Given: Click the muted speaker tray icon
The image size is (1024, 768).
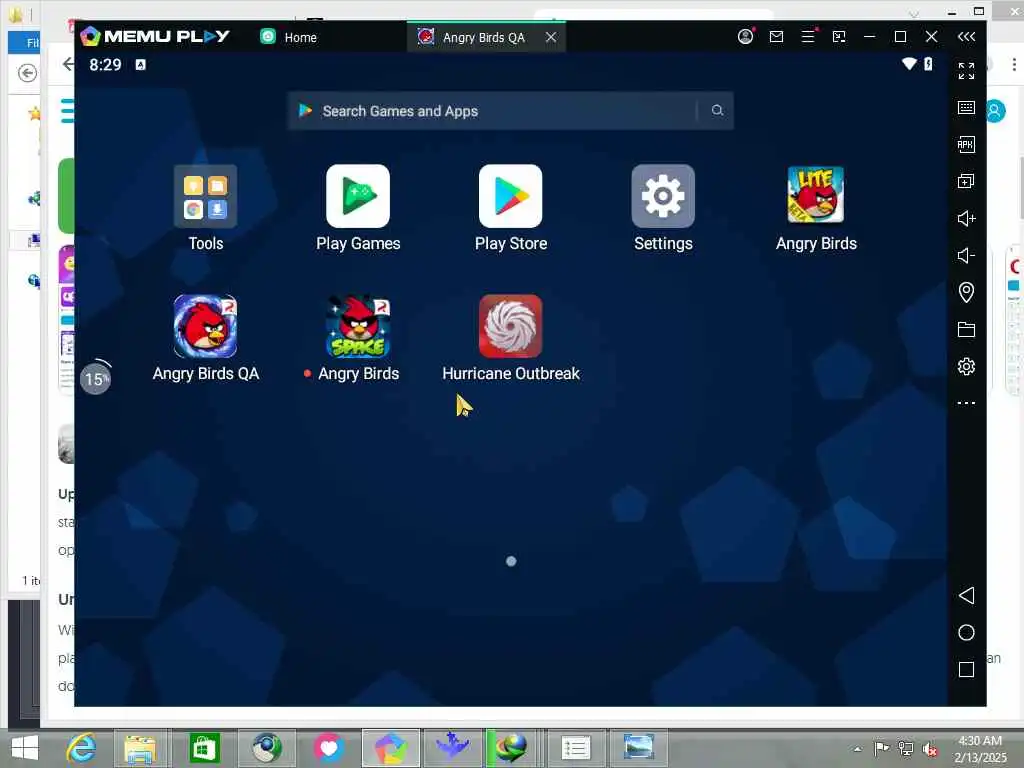Looking at the screenshot, I should [929, 749].
